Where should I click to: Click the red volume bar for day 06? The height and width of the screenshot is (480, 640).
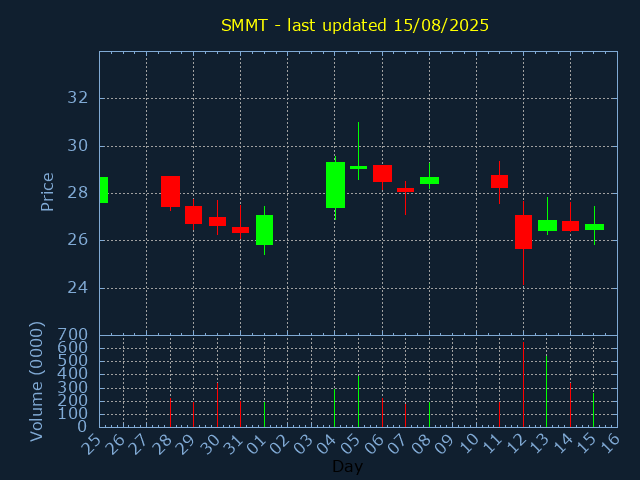[382, 413]
